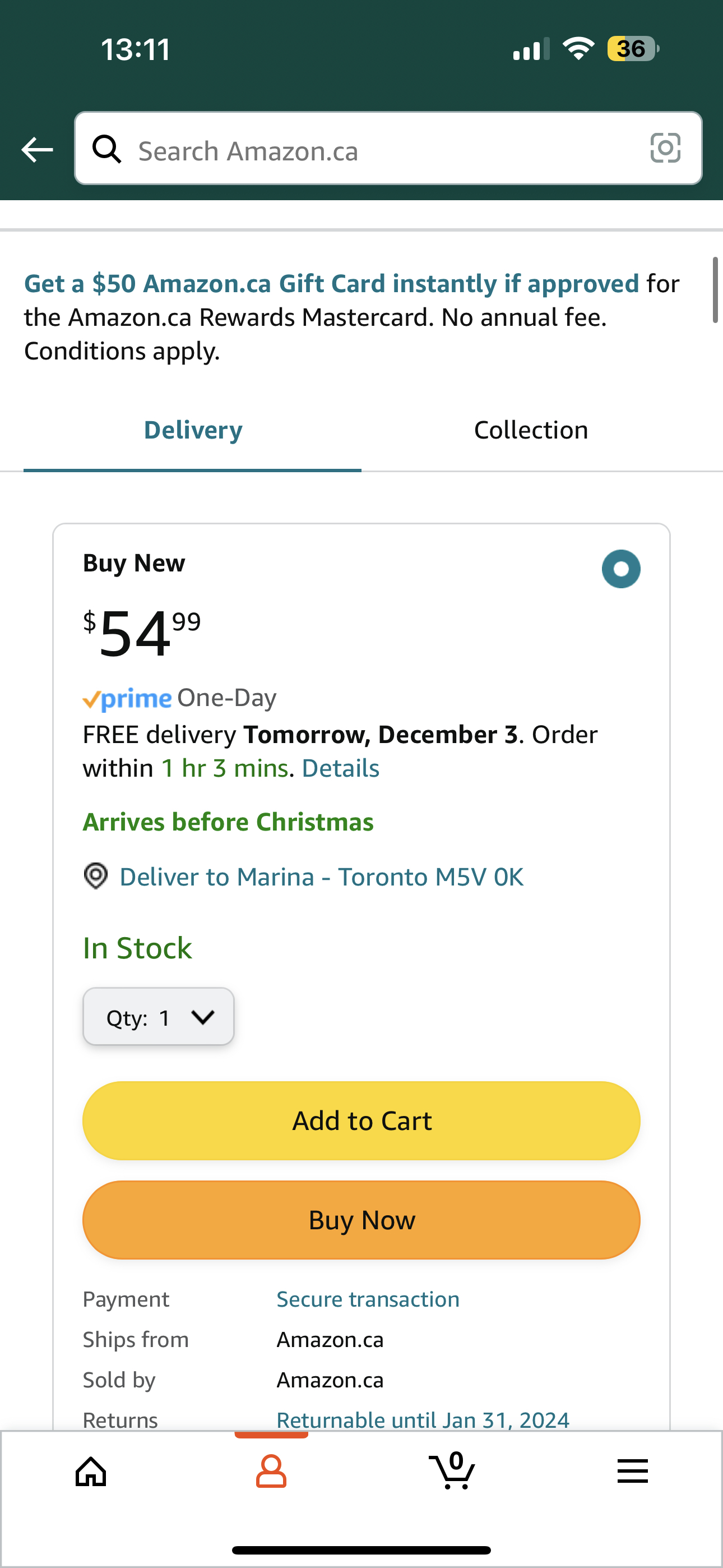Image resolution: width=723 pixels, height=1568 pixels.
Task: Open camera lens search icon
Action: pyautogui.click(x=665, y=149)
